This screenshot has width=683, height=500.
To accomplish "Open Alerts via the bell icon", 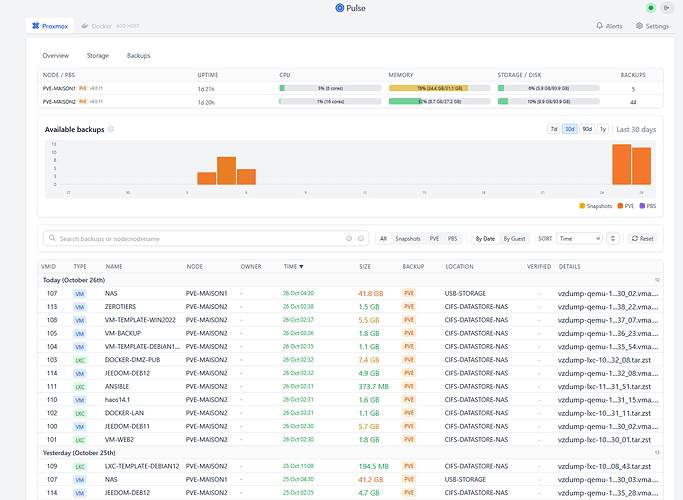I will (x=599, y=26).
